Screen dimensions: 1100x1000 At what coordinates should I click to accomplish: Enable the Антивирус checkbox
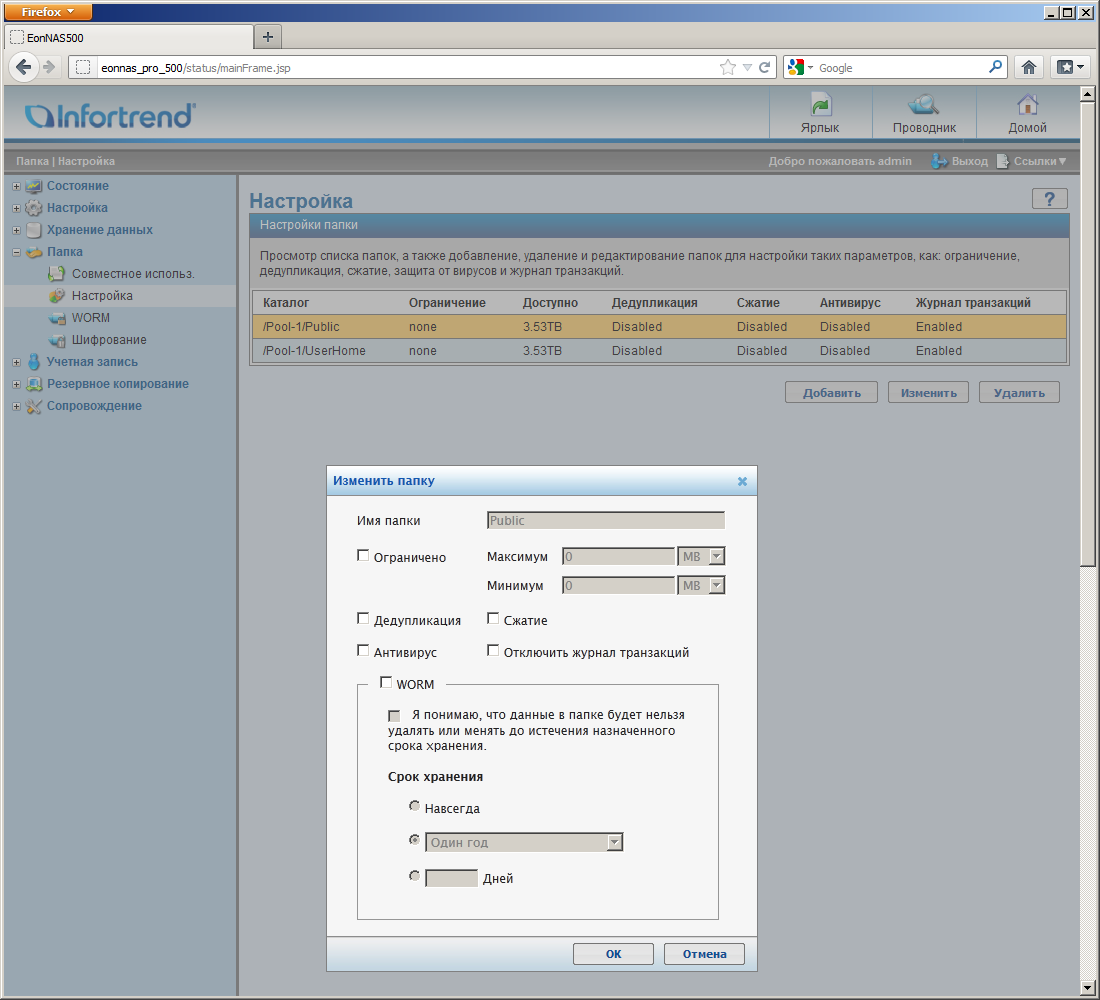click(363, 651)
